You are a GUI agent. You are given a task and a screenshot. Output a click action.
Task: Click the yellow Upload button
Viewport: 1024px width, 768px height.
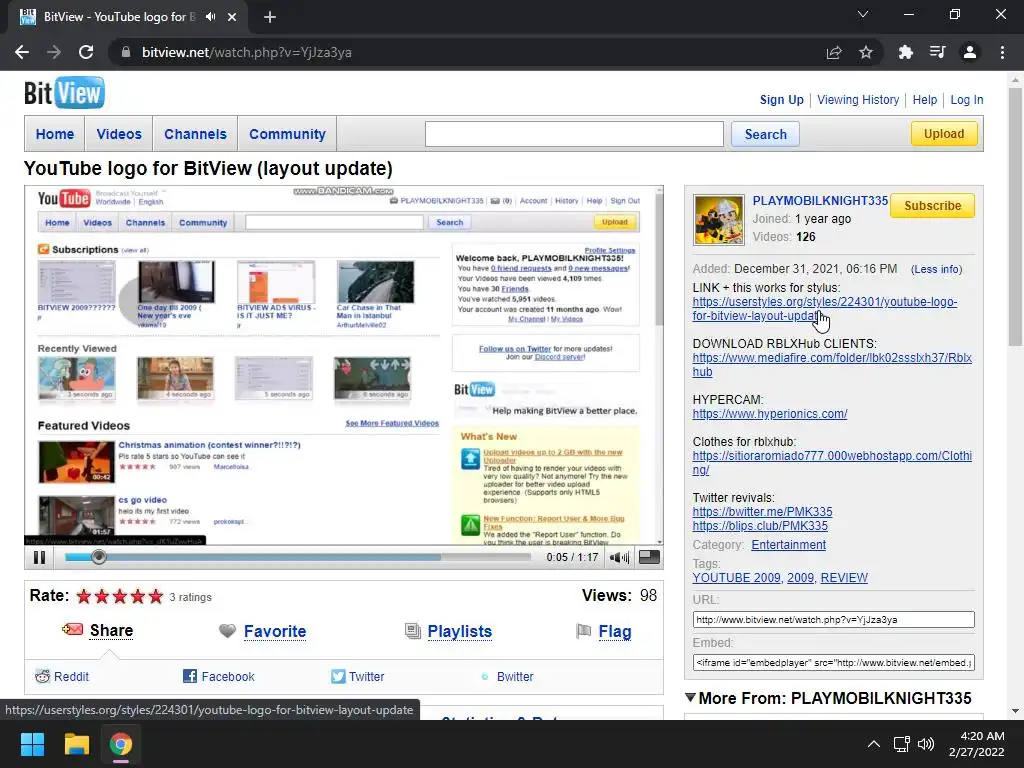coord(944,134)
